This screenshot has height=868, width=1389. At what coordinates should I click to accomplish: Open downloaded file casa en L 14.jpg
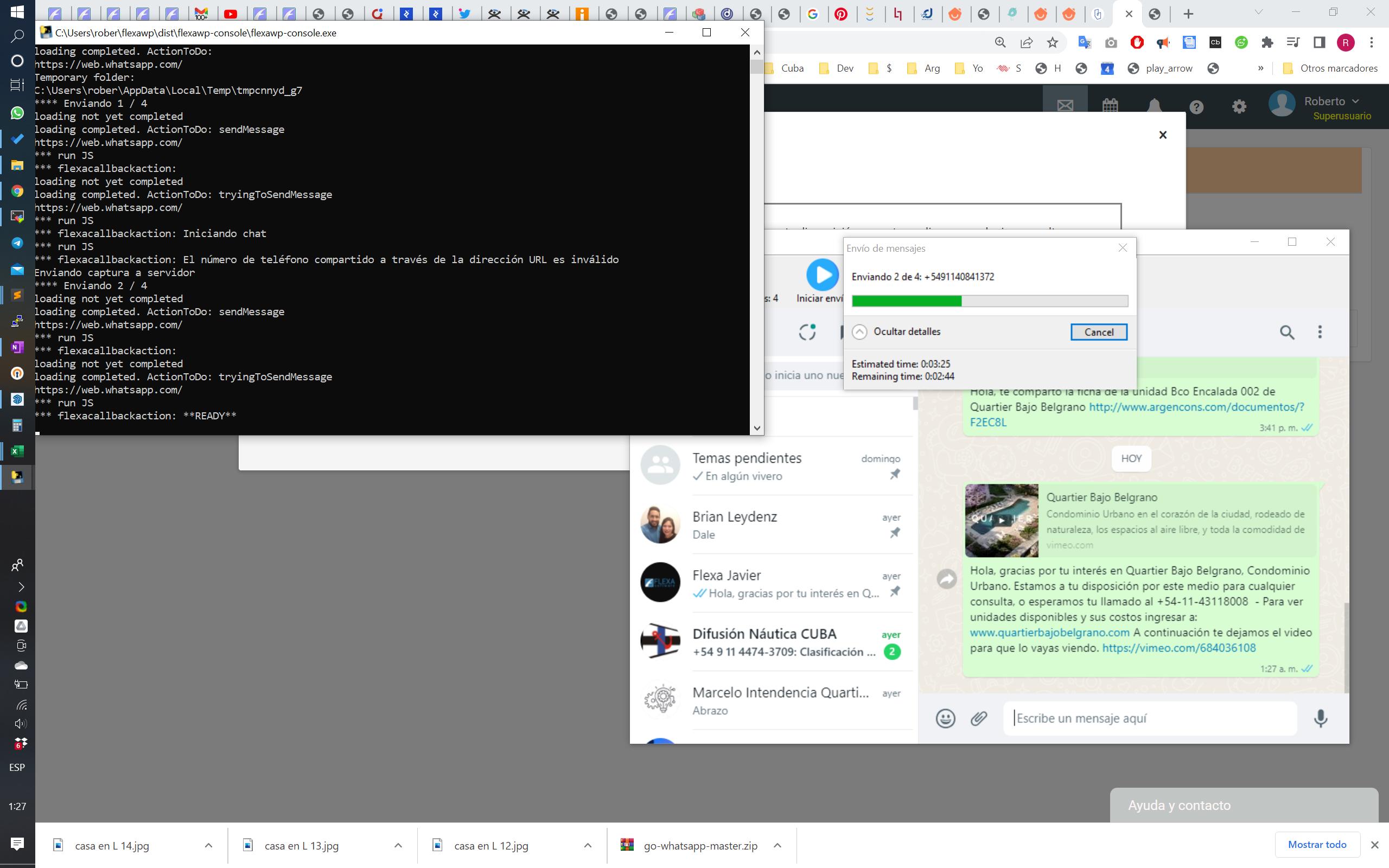(x=112, y=845)
